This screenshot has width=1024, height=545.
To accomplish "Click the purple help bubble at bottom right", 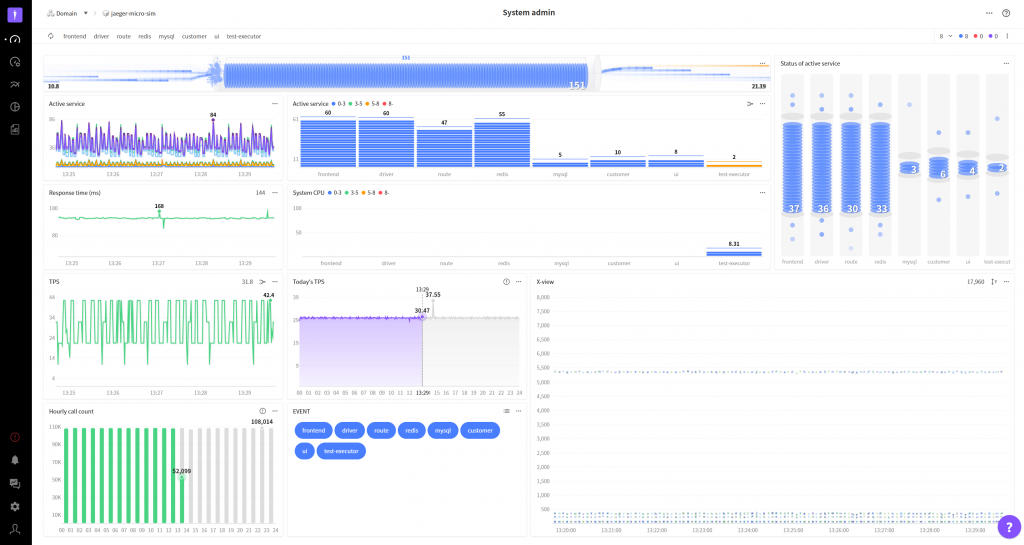I will pos(1008,525).
